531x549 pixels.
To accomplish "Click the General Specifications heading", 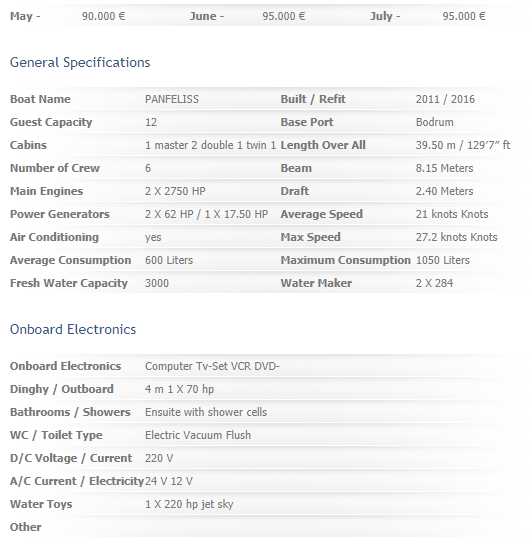I will [x=80, y=63].
